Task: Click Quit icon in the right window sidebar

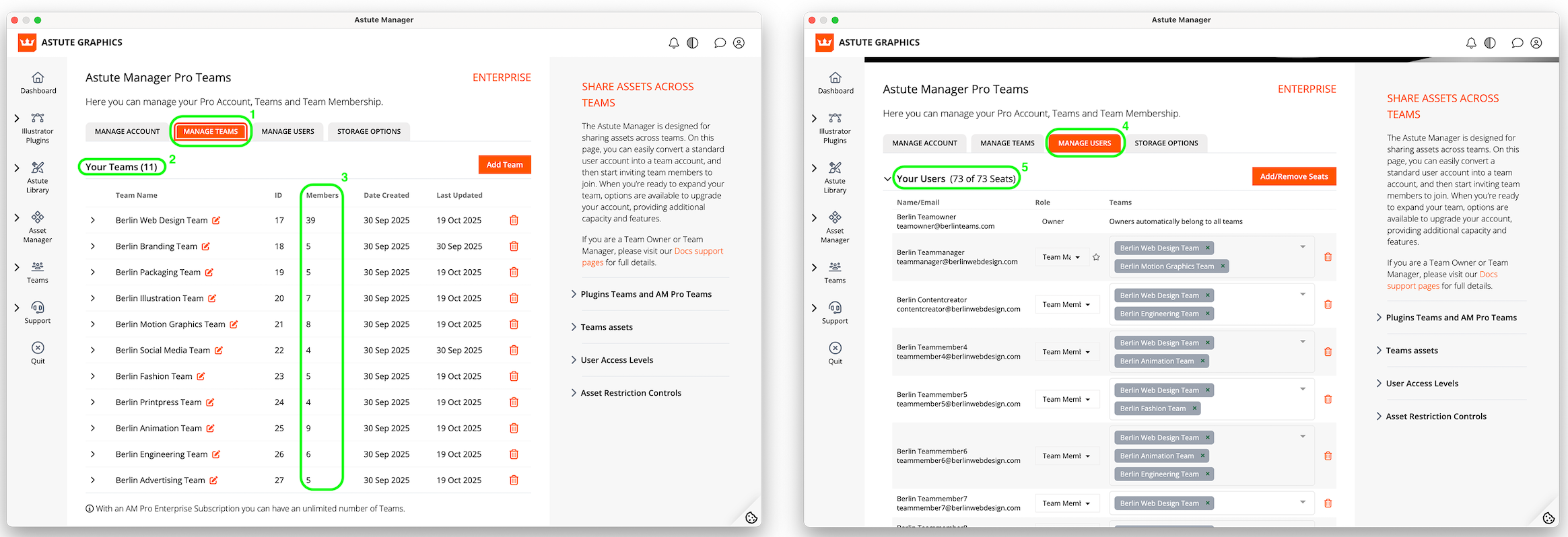Action: 835,352
